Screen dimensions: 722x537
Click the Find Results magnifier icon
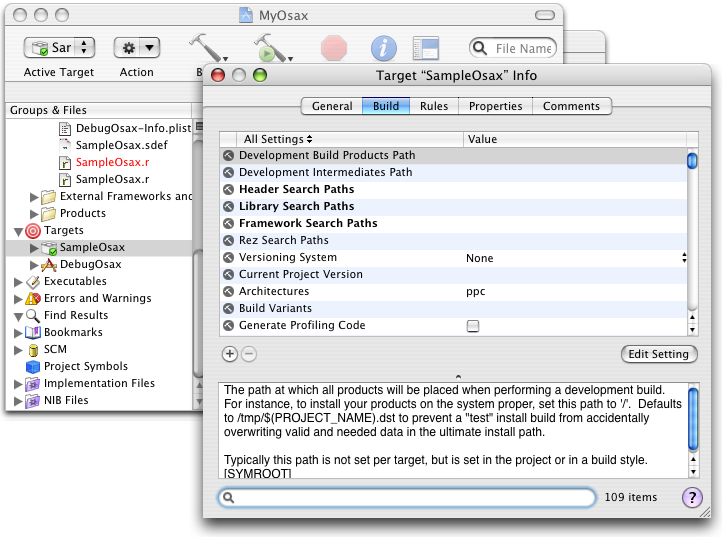[33, 315]
